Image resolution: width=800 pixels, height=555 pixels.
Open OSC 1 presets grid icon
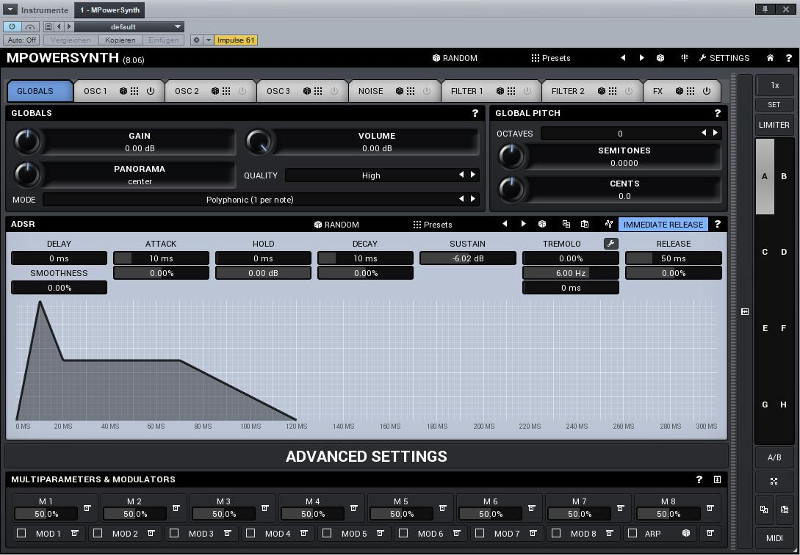(x=134, y=91)
